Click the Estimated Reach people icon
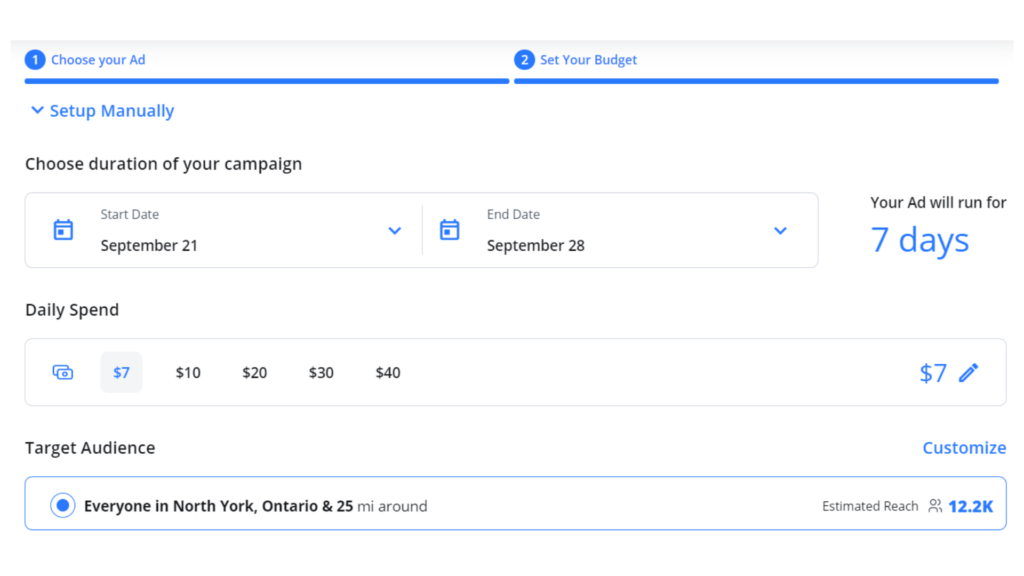 pyautogui.click(x=935, y=506)
